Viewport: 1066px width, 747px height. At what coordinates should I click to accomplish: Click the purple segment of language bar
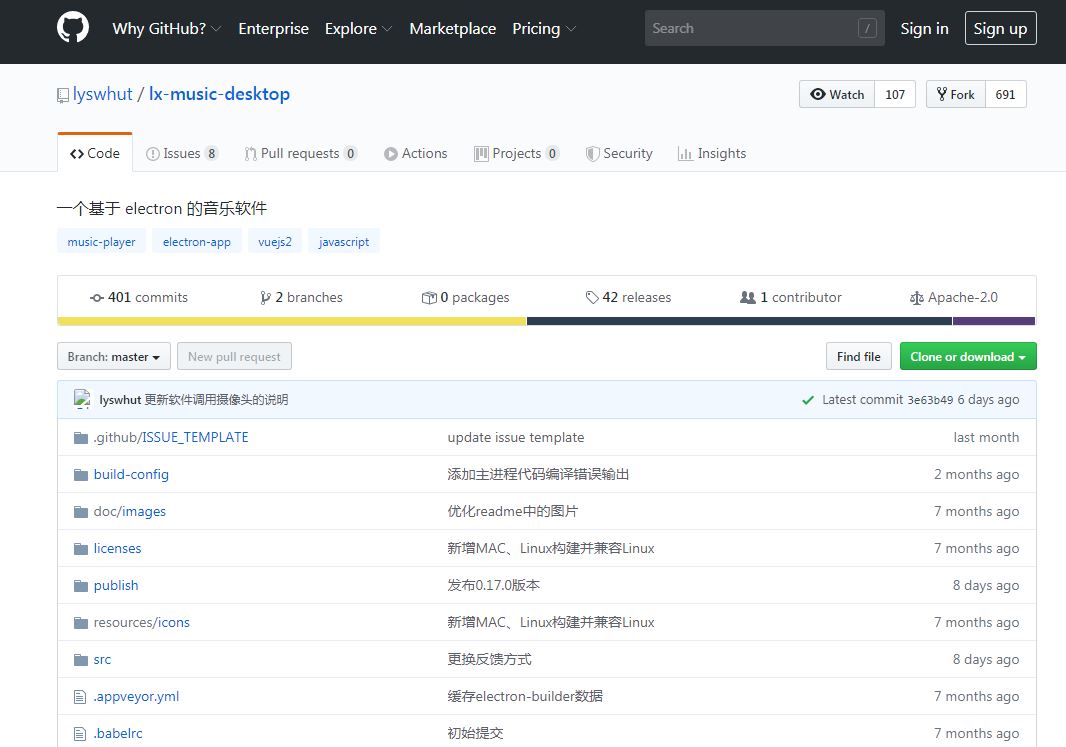point(994,321)
